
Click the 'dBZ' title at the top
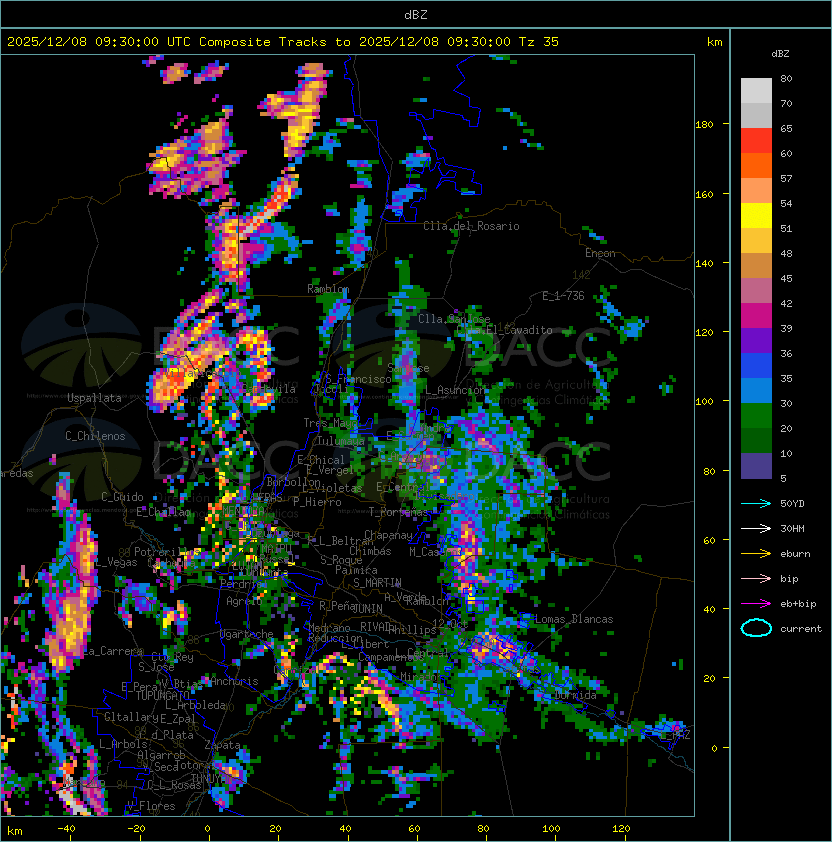tap(416, 15)
